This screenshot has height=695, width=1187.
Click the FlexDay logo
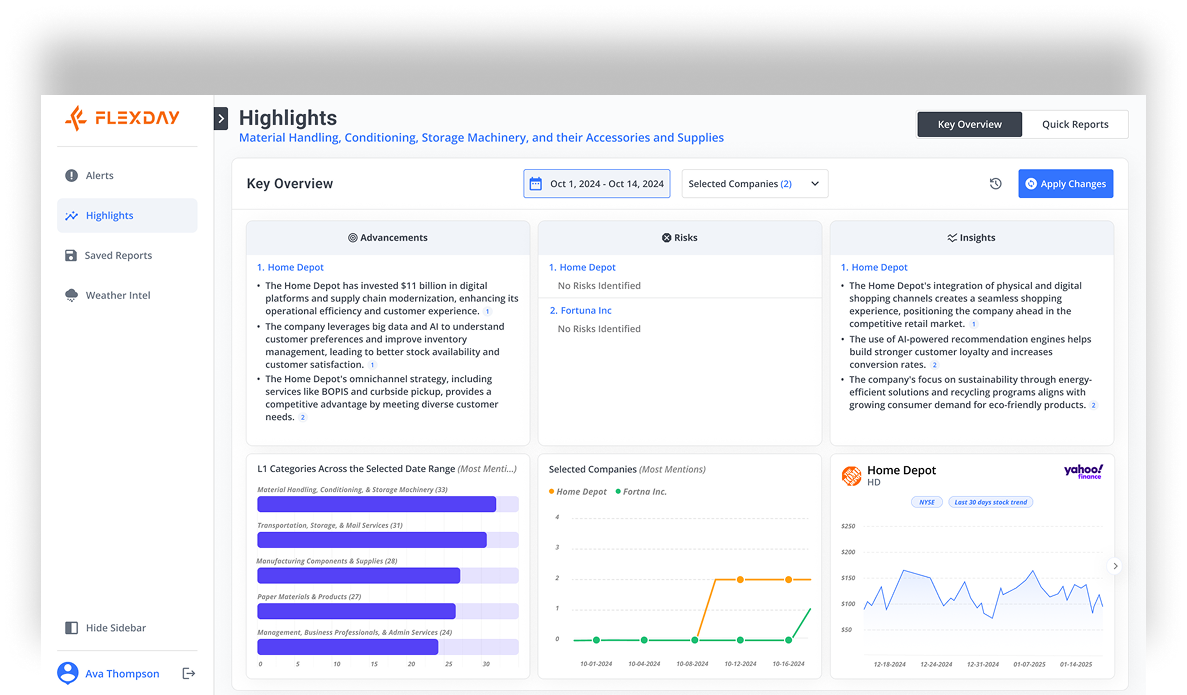coord(123,118)
